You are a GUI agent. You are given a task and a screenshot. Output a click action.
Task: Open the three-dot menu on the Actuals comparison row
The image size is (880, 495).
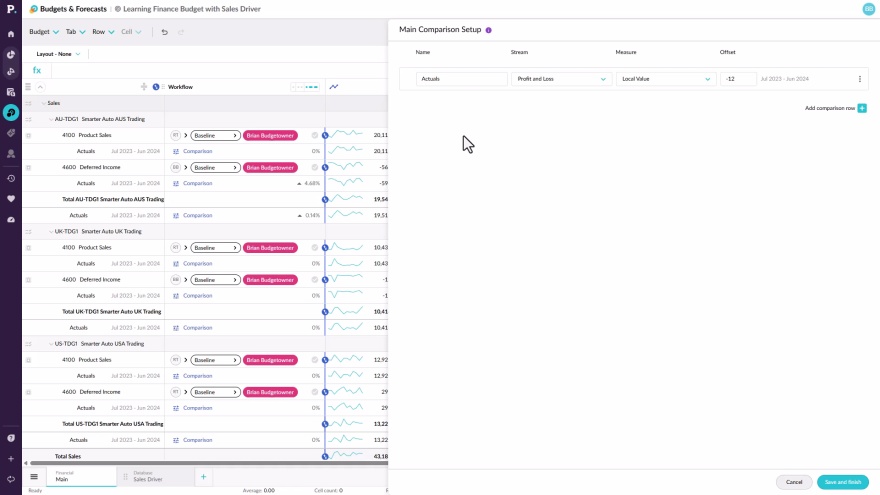pos(860,79)
